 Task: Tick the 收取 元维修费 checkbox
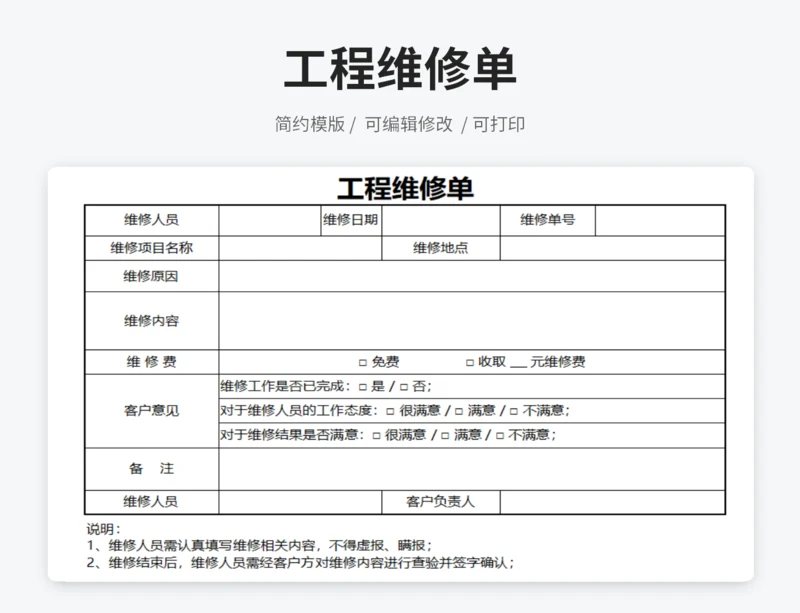coord(470,363)
